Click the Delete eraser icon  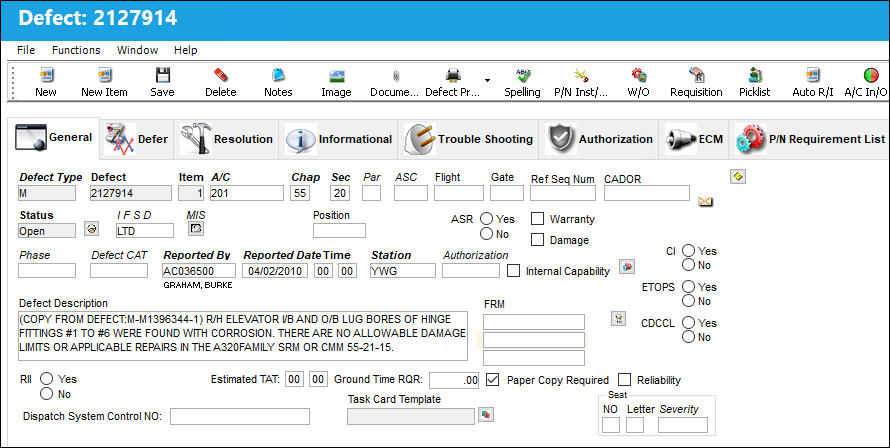click(221, 75)
